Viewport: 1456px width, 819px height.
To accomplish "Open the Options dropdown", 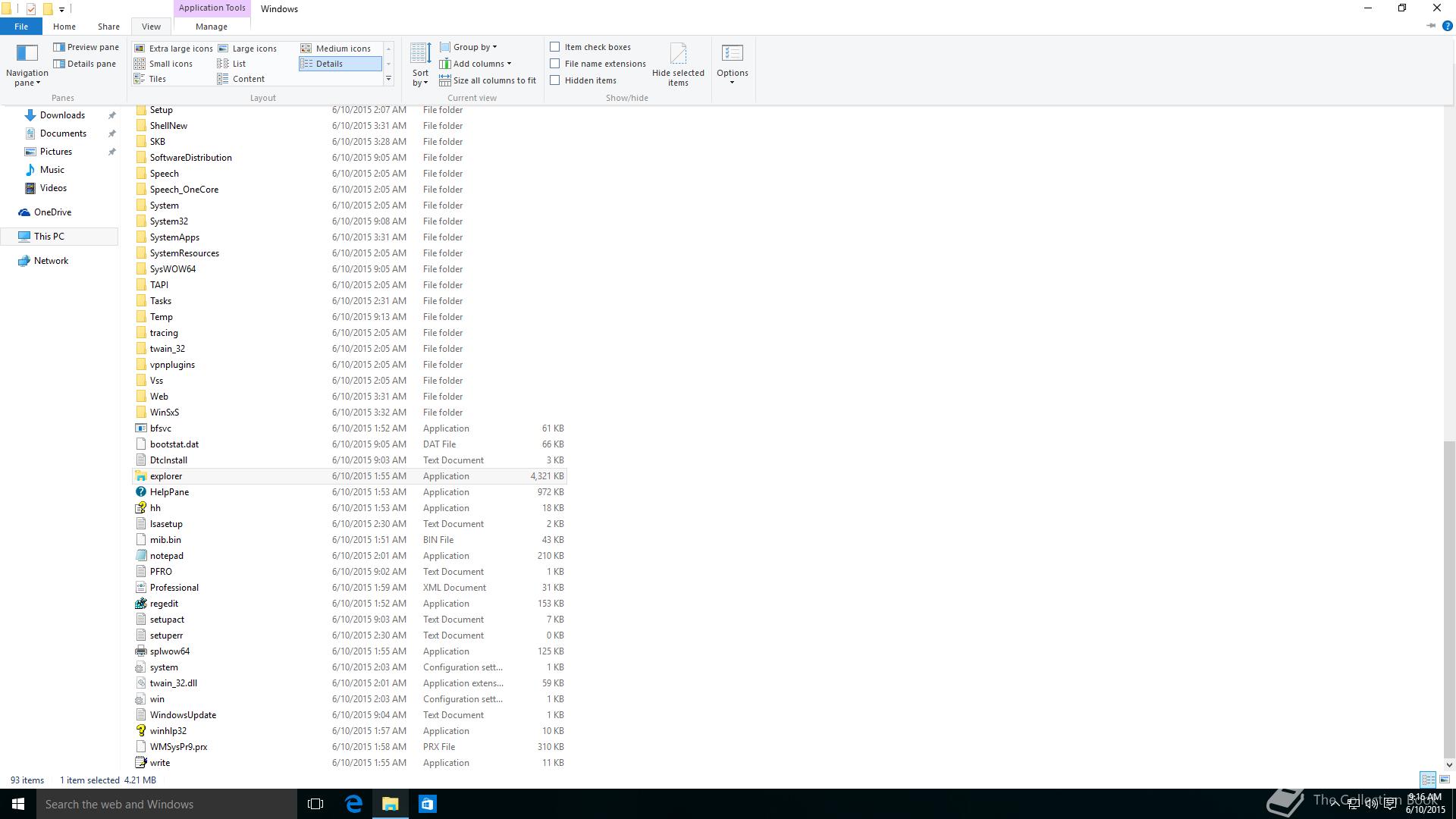I will click(732, 65).
